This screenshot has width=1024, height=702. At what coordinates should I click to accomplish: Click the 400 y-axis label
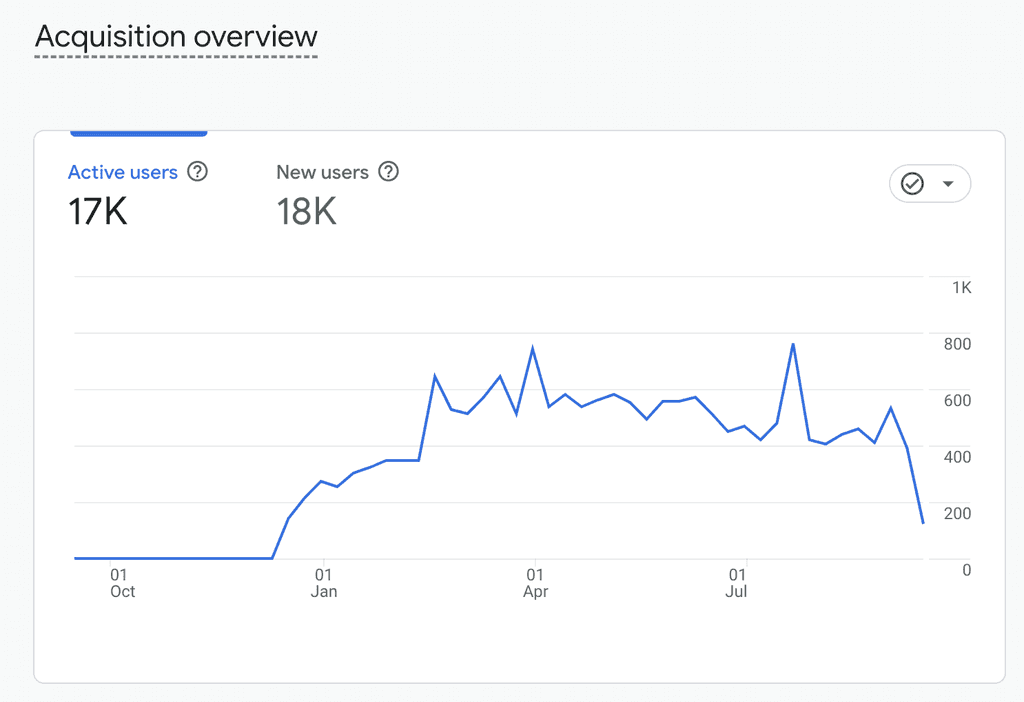click(x=957, y=457)
